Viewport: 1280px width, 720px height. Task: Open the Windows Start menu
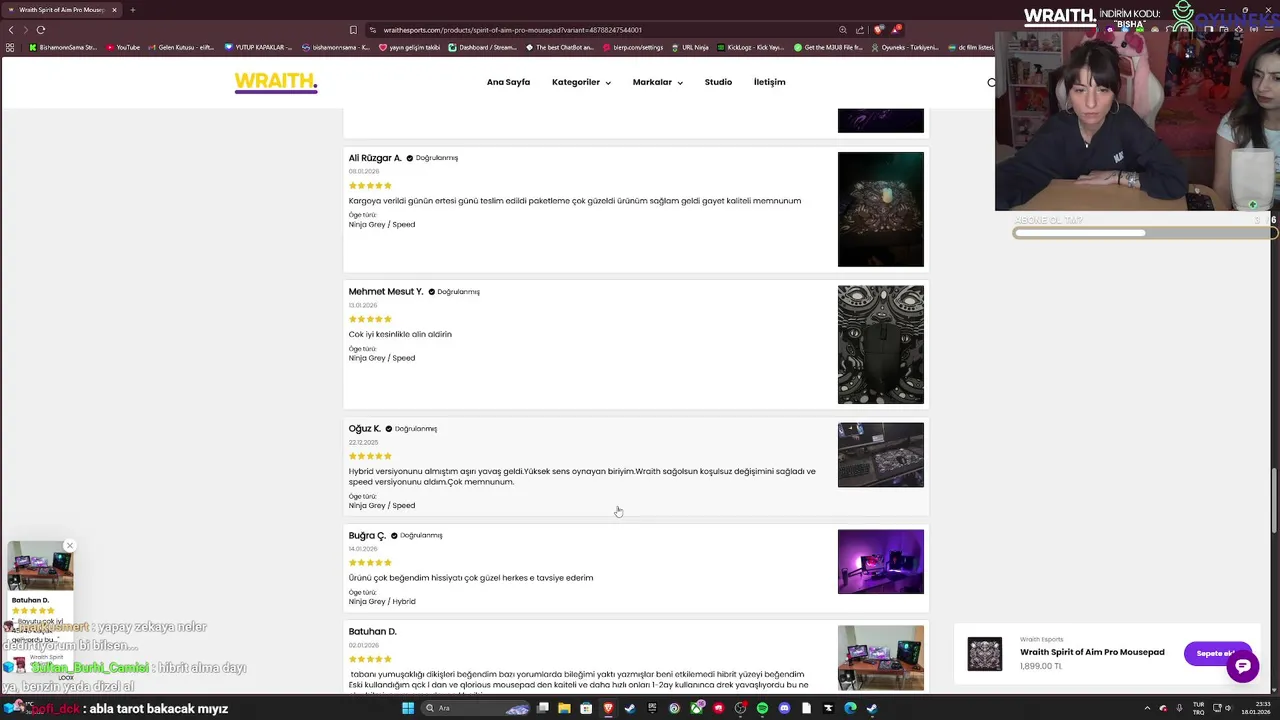pyautogui.click(x=408, y=708)
